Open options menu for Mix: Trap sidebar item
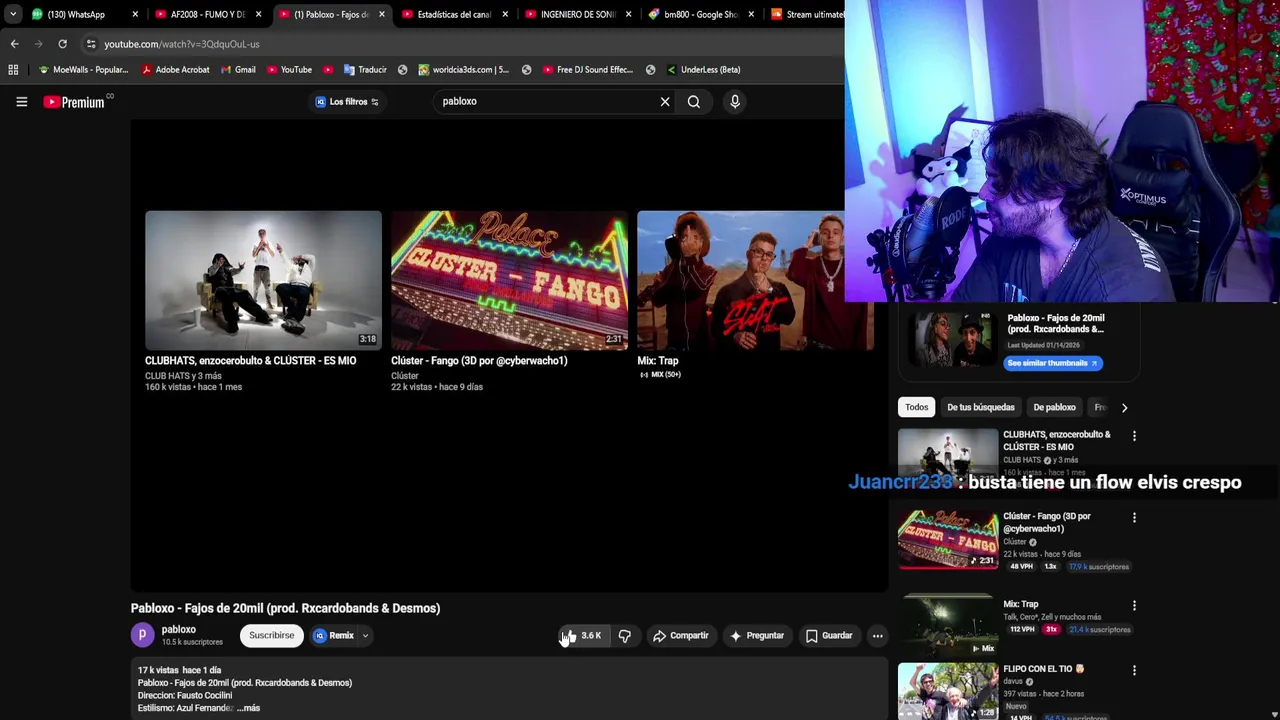1280x720 pixels. (x=1134, y=606)
